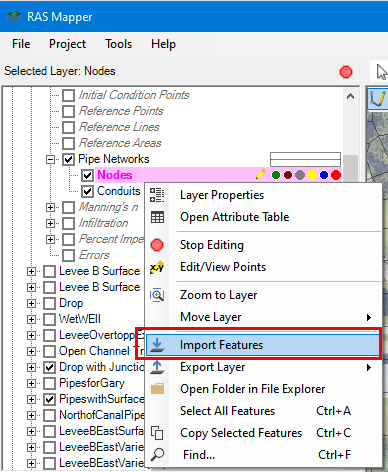Click the pencil edit icon on Nodes layer

[x=261, y=174]
